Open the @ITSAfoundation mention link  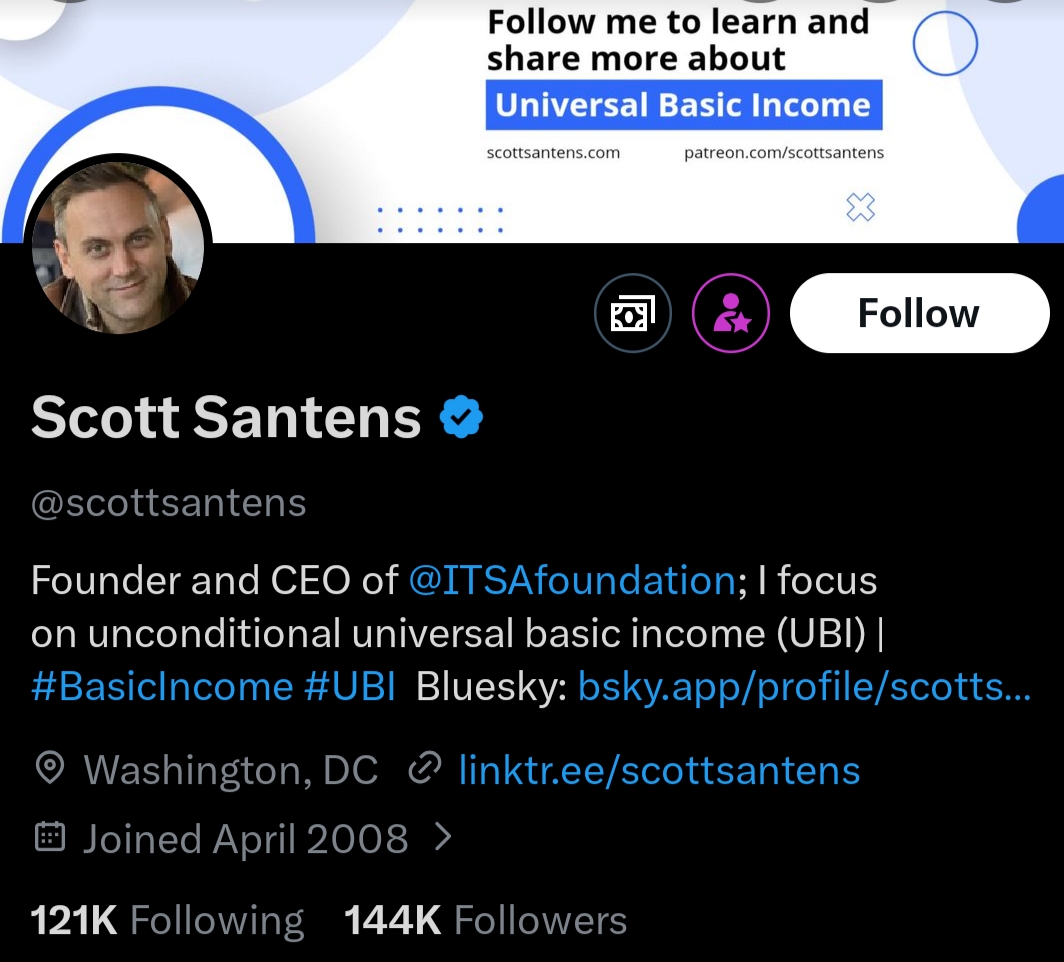[x=572, y=580]
